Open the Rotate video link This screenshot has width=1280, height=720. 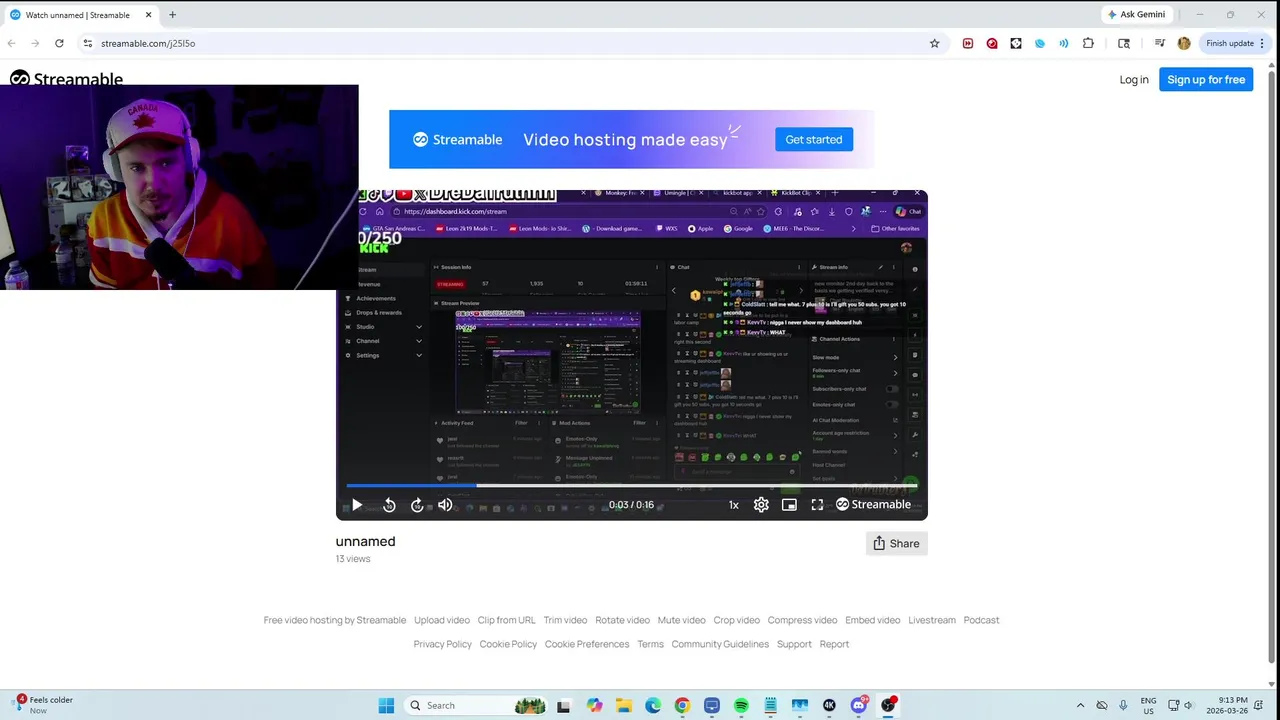622,620
